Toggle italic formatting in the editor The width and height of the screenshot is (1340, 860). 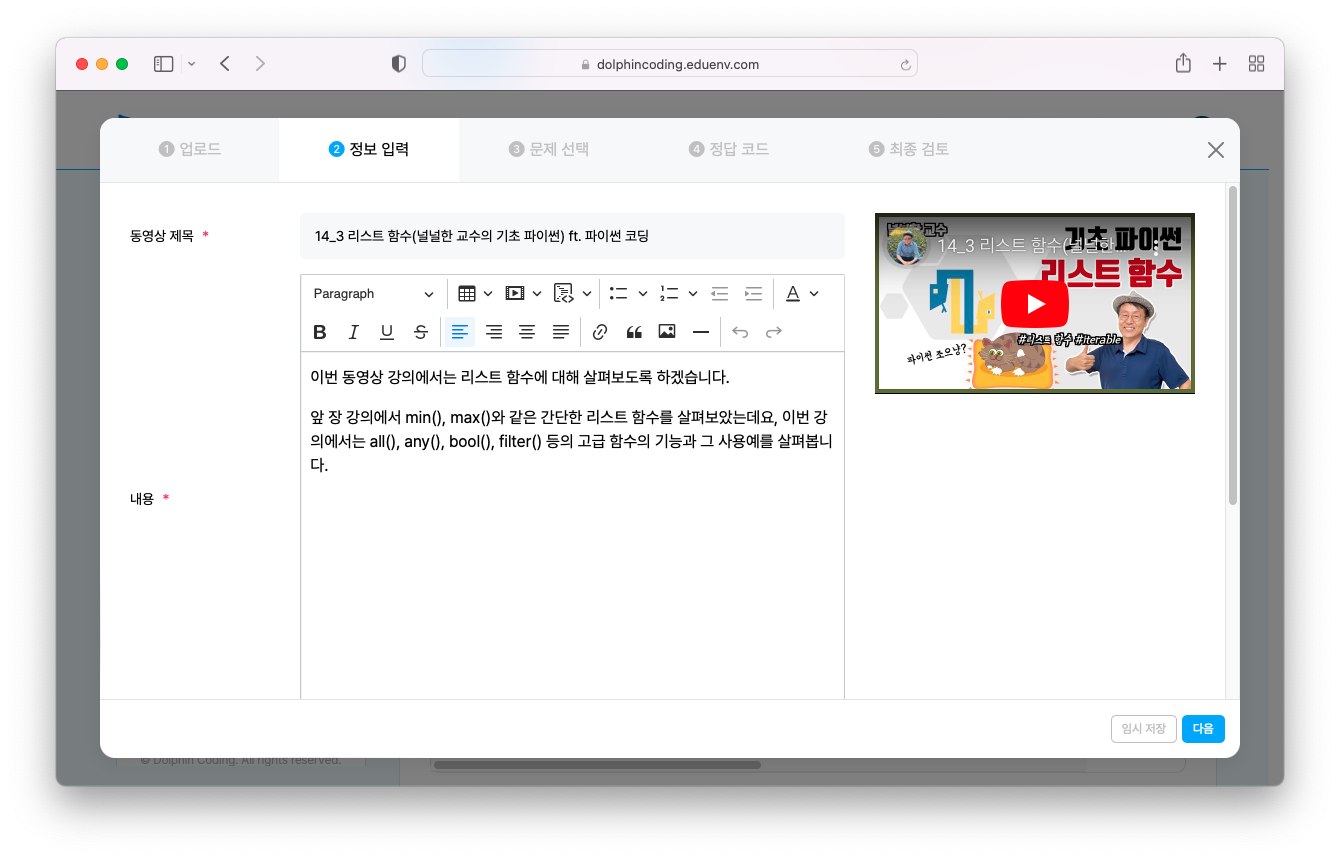click(x=353, y=332)
